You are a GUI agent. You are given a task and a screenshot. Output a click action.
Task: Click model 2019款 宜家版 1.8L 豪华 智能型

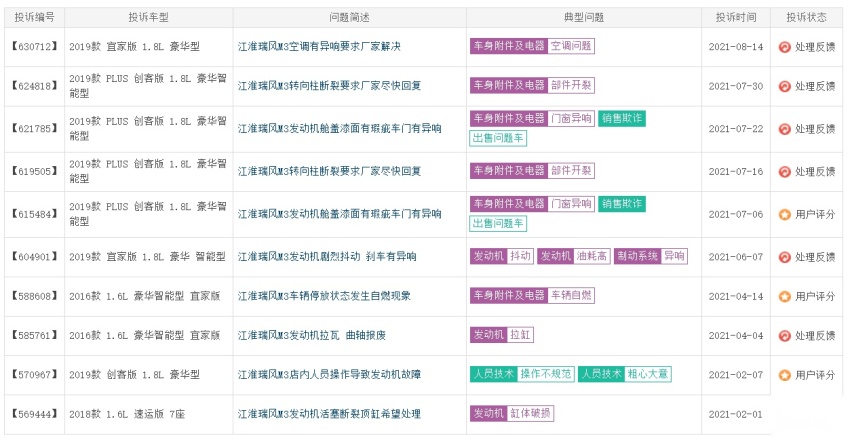(x=147, y=257)
